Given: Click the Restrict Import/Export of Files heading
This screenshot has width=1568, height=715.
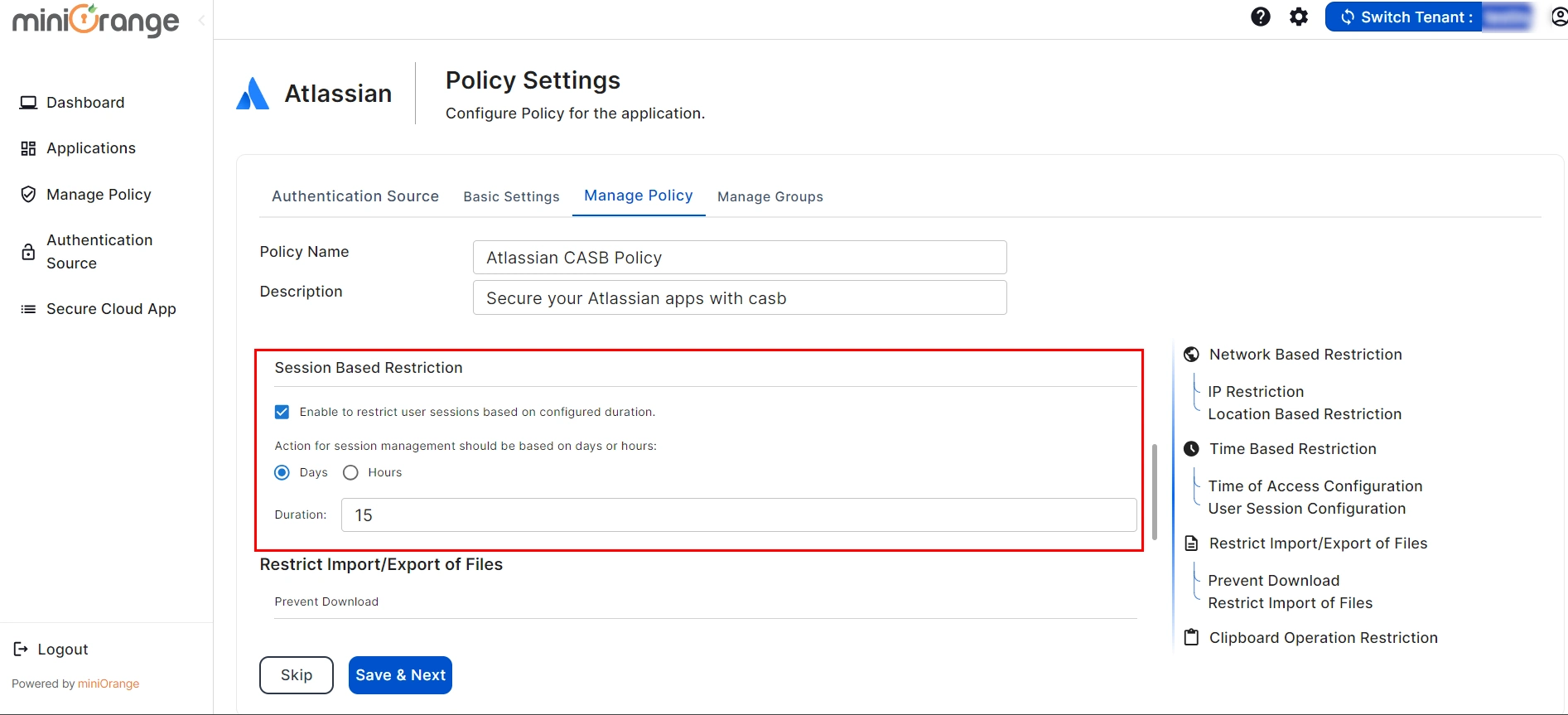Looking at the screenshot, I should [x=381, y=564].
